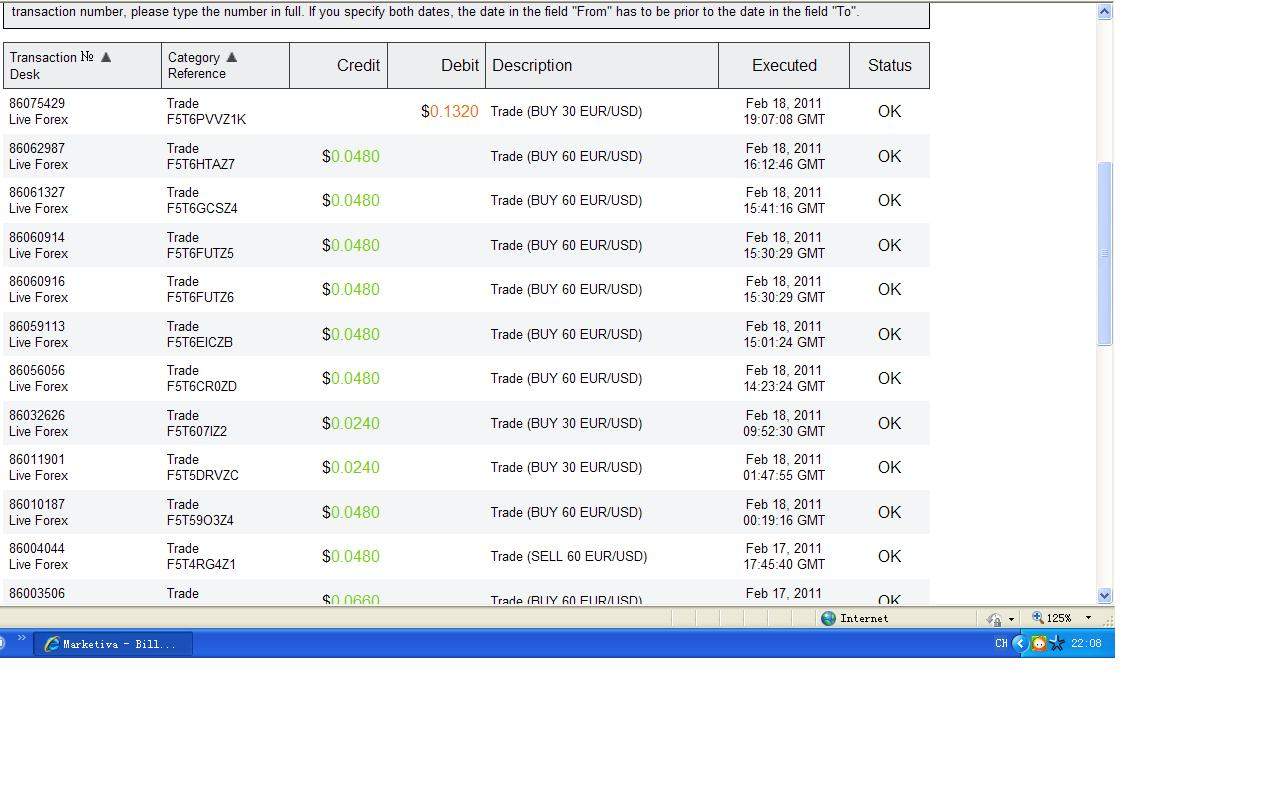
Task: Click the Transaction № header label
Action: pos(52,57)
